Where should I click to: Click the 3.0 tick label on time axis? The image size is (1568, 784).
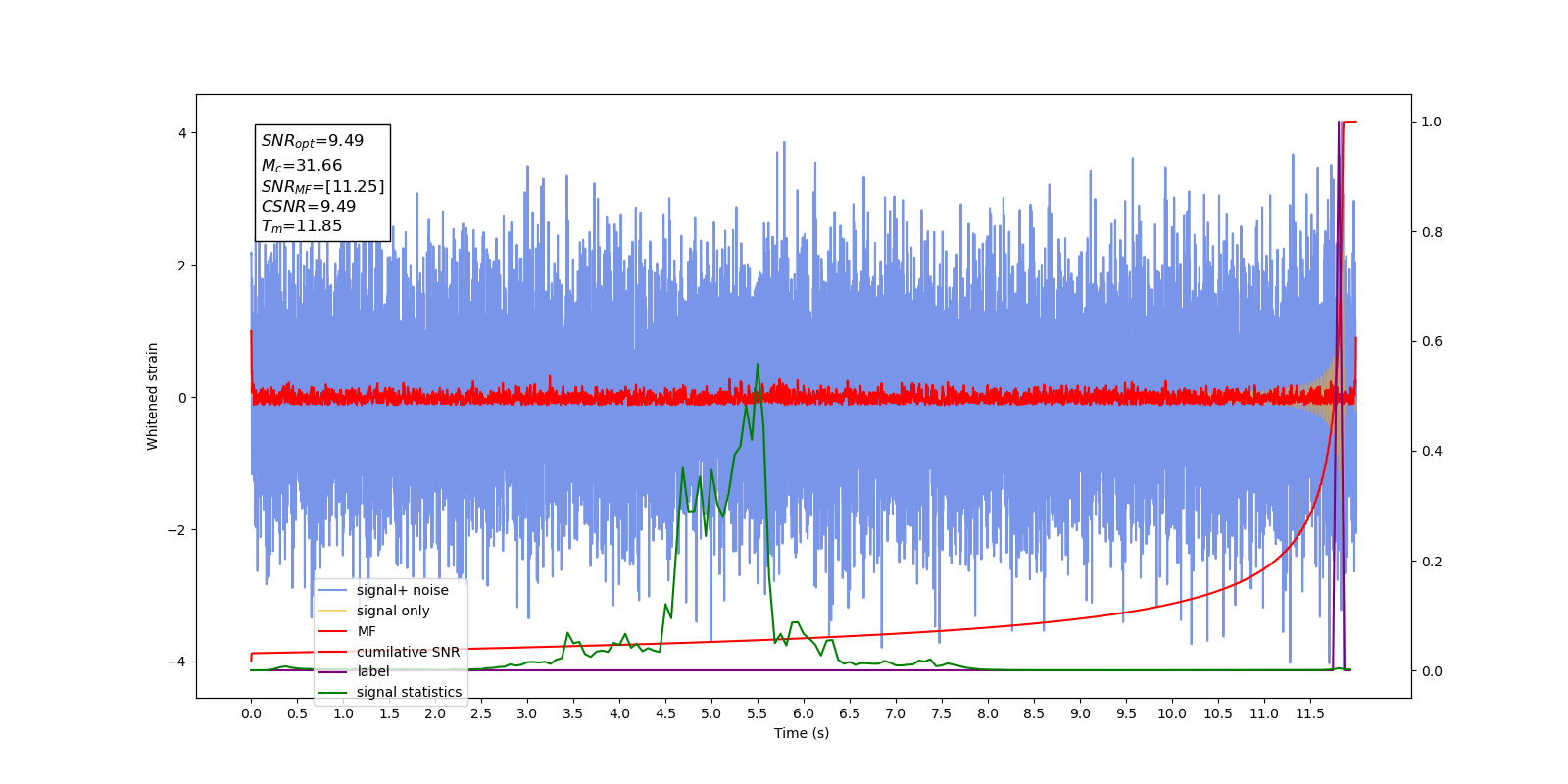point(527,713)
